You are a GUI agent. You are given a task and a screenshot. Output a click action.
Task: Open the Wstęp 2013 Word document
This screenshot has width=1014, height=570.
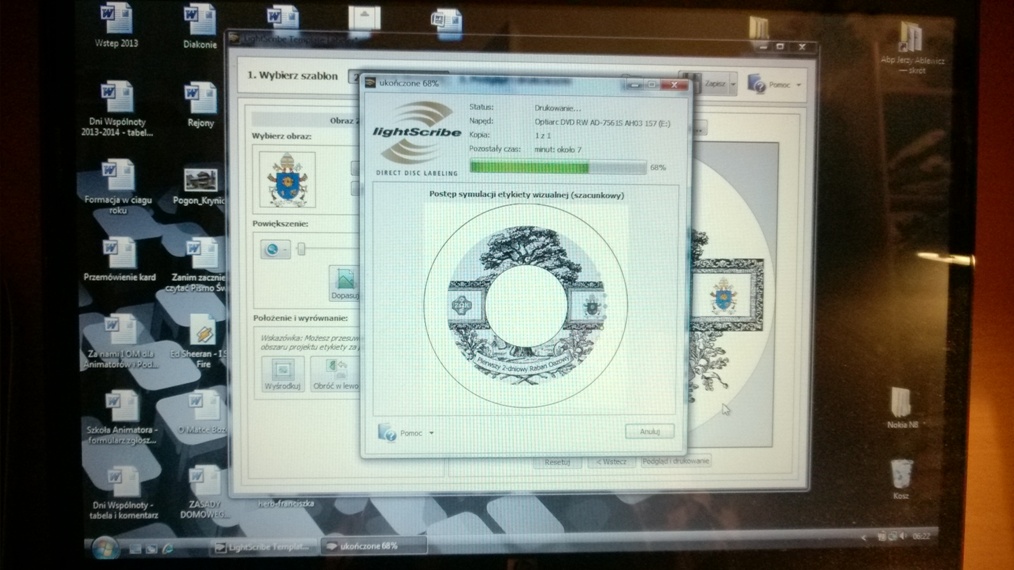[x=116, y=23]
